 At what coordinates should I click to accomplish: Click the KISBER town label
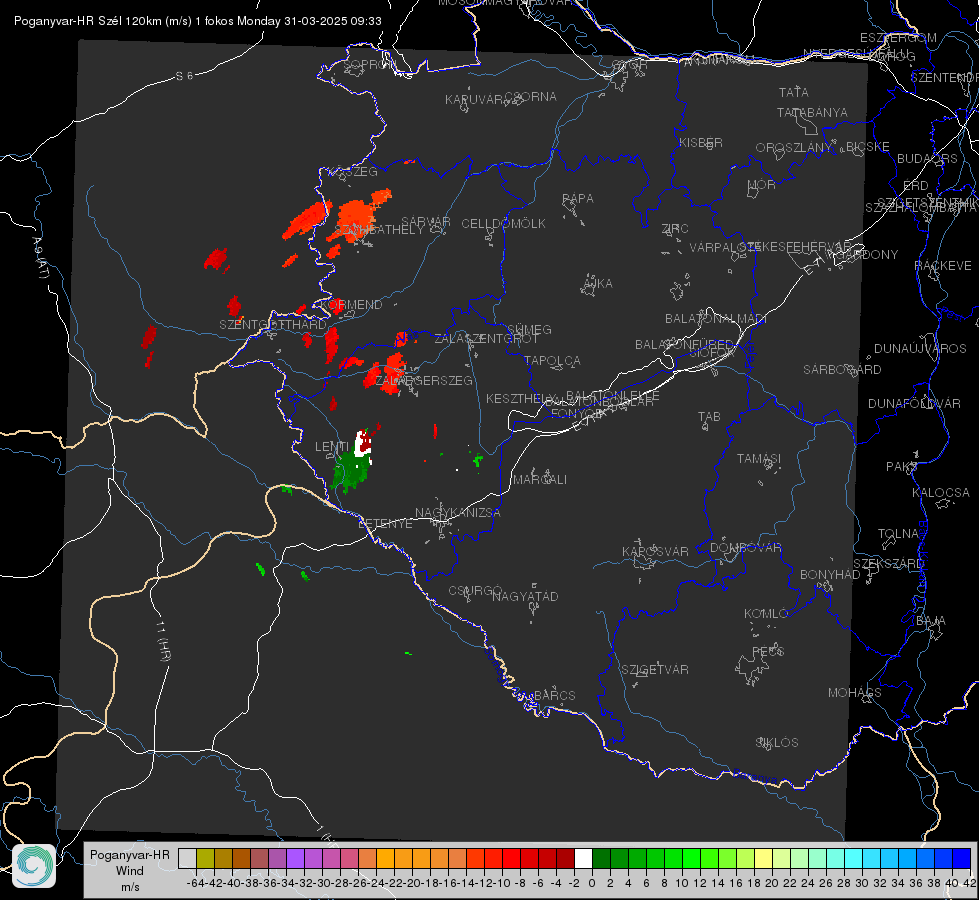(701, 142)
